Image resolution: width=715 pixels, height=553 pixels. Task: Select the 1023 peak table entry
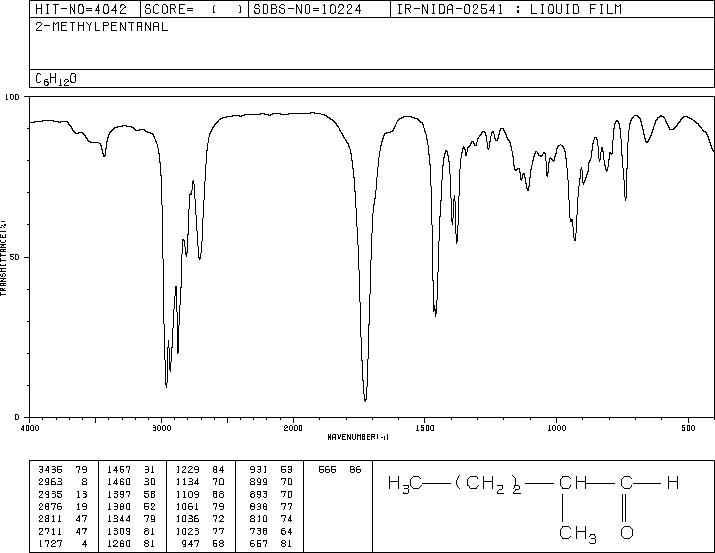200,531
